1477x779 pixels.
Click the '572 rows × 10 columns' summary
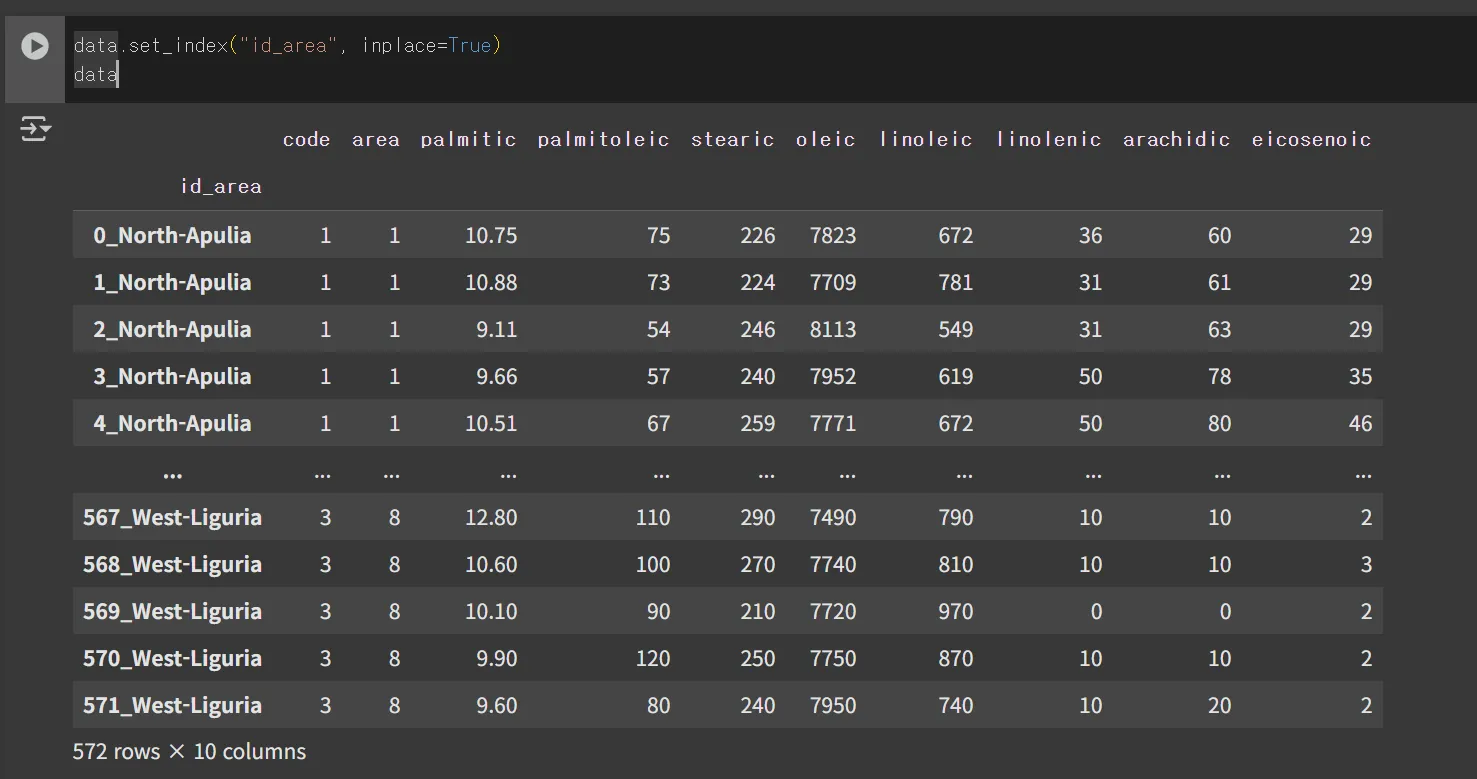click(x=189, y=752)
